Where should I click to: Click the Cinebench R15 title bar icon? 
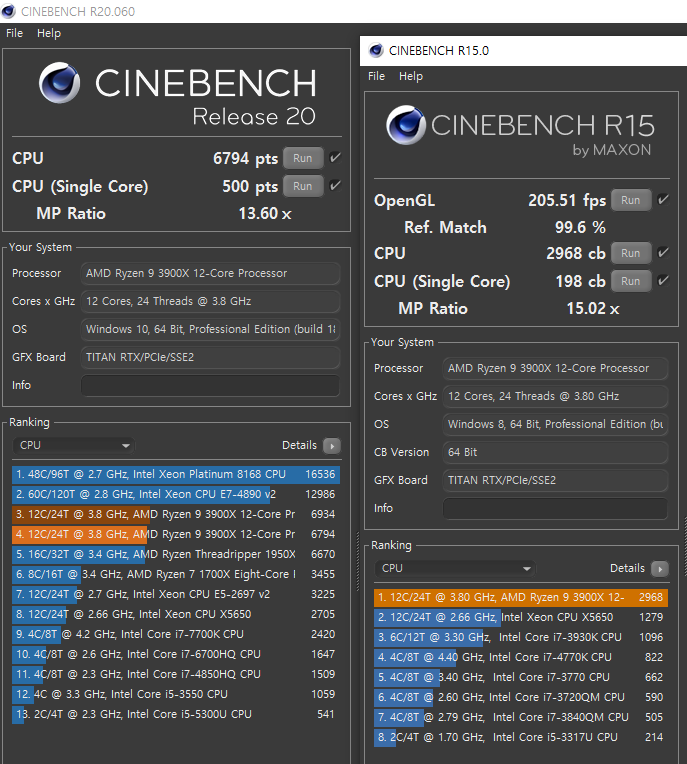[x=376, y=51]
